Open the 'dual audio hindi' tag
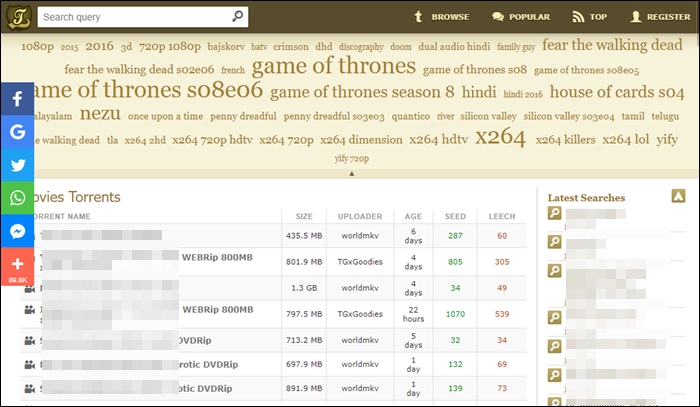Image resolution: width=700 pixels, height=407 pixels. pyautogui.click(x=454, y=46)
